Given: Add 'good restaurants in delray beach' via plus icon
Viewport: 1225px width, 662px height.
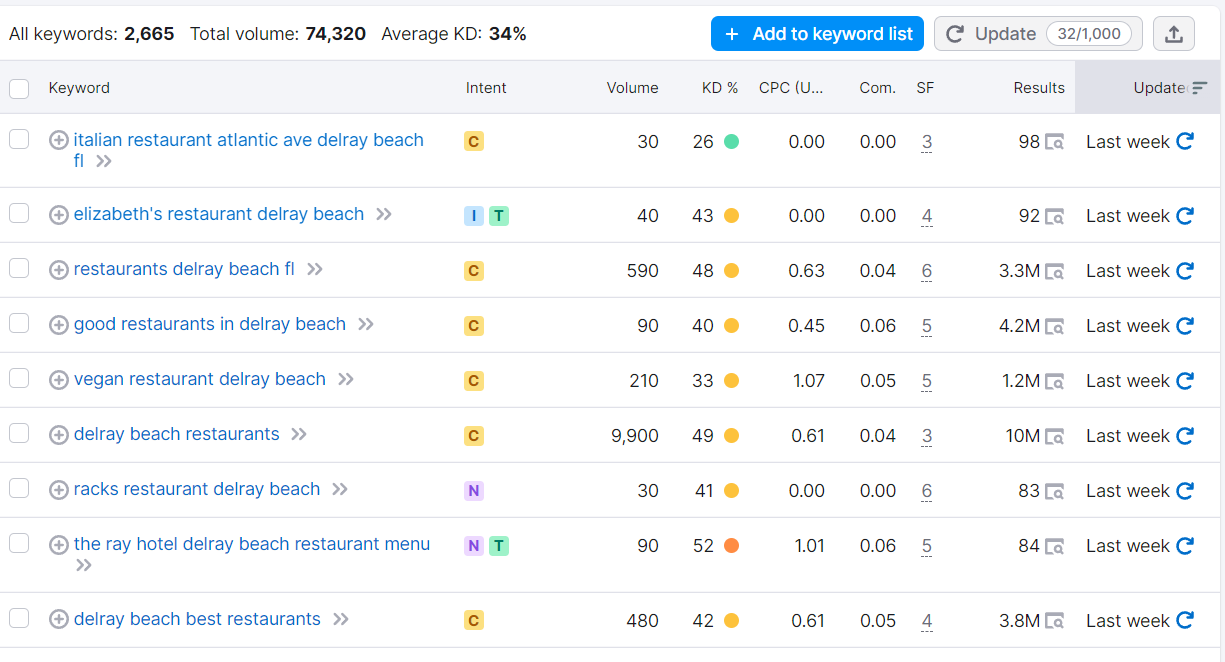Looking at the screenshot, I should click(59, 325).
